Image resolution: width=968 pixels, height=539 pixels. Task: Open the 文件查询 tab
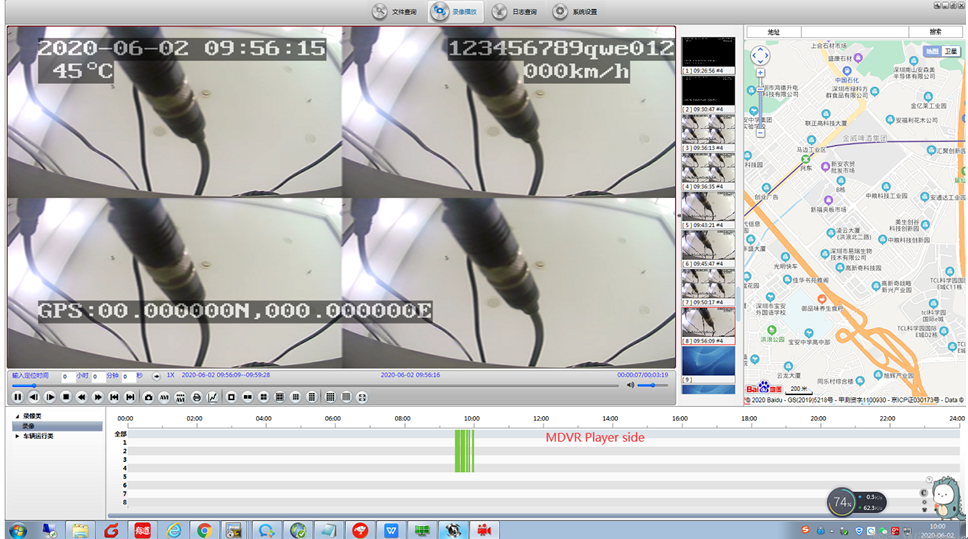[x=394, y=12]
